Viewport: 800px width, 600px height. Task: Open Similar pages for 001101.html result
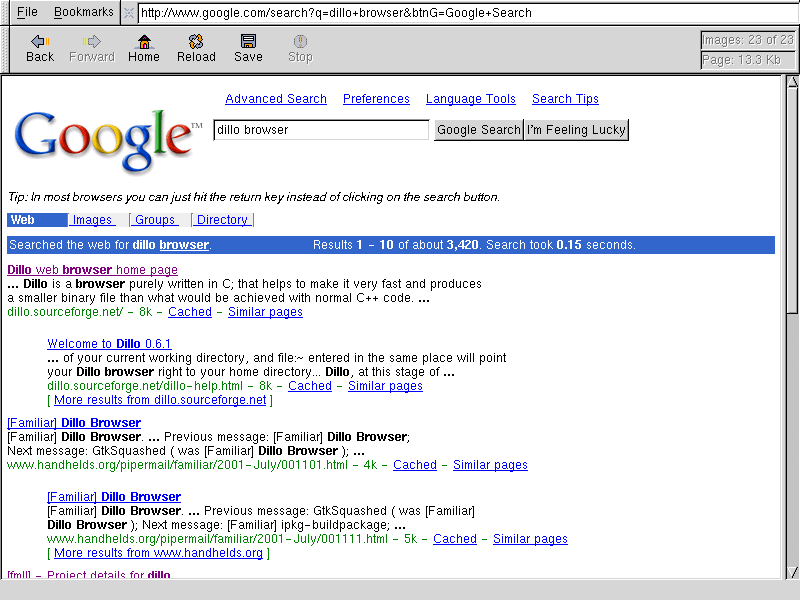(490, 465)
